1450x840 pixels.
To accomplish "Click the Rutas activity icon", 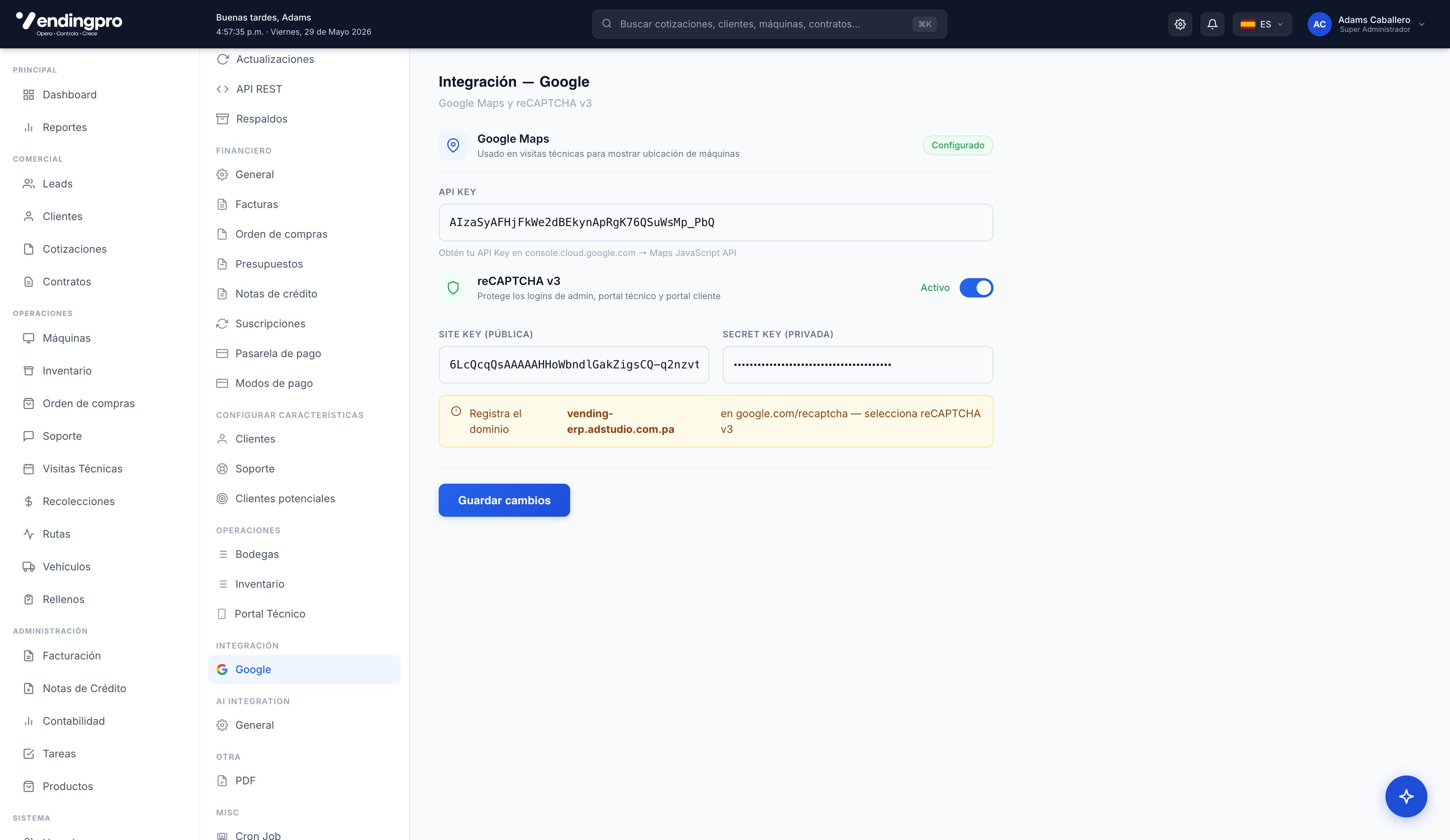I will [28, 534].
